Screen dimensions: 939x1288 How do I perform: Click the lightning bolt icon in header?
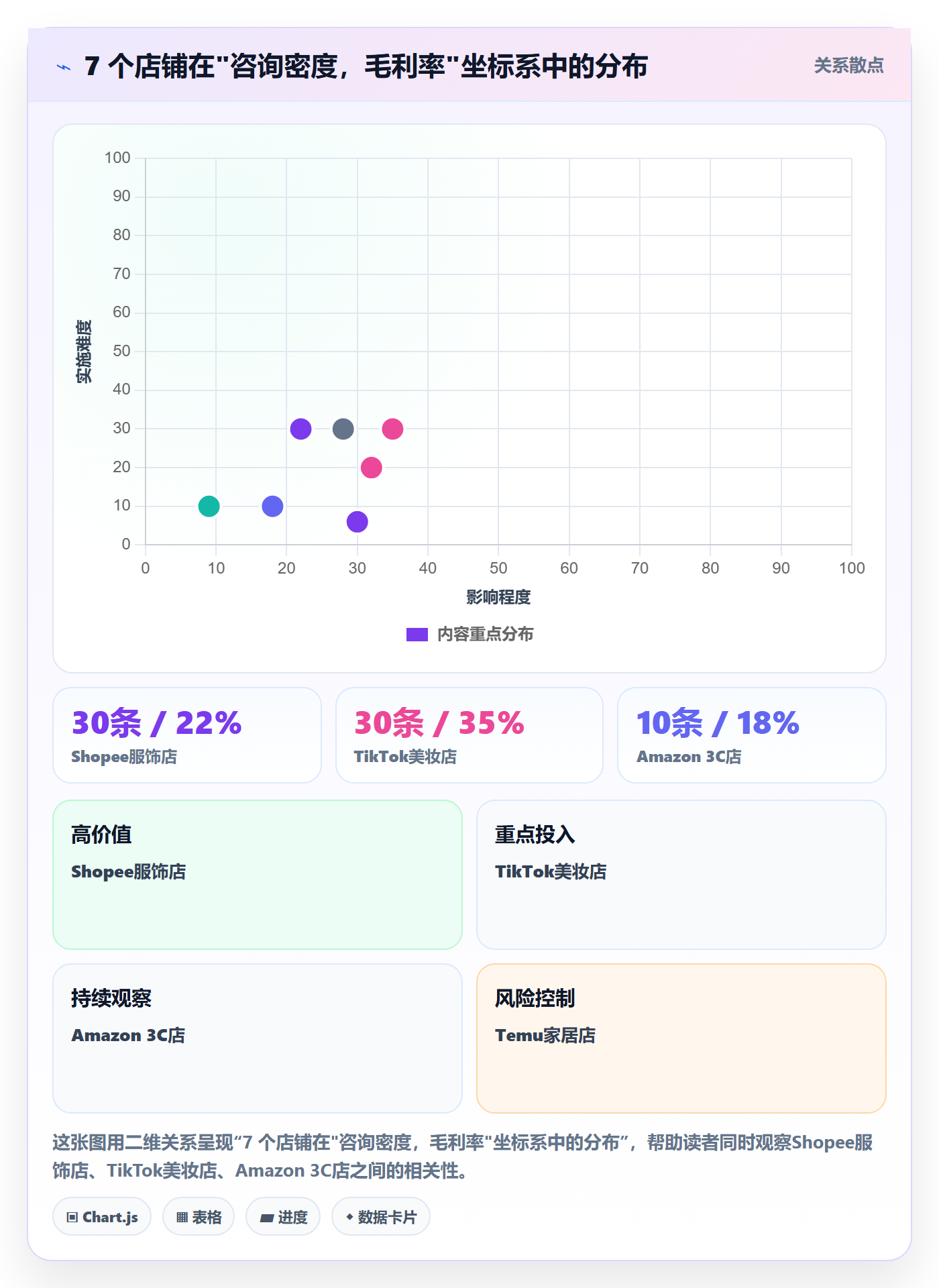(64, 67)
